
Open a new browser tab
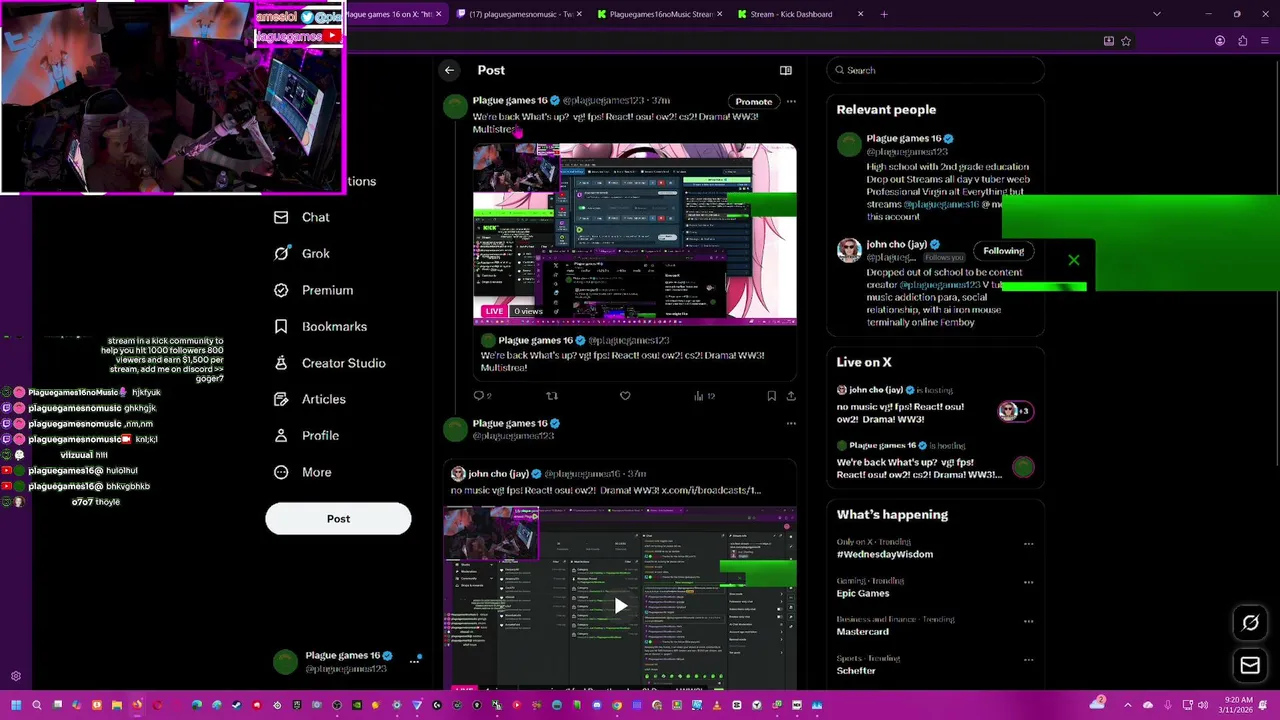click(x=884, y=14)
